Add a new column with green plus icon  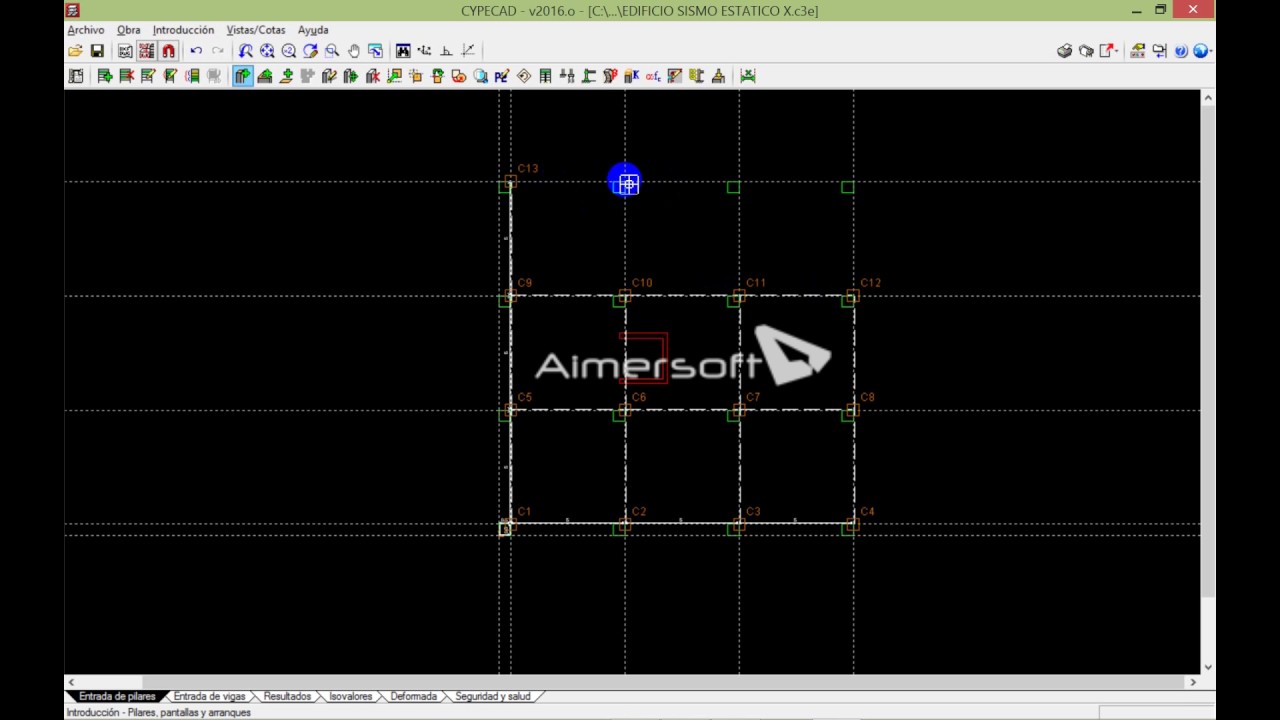105,76
